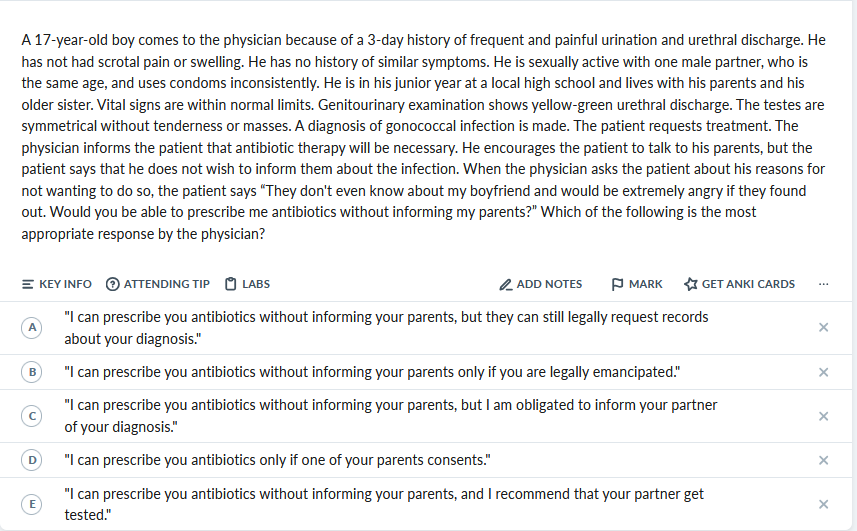Viewport: 857px width, 531px height.
Task: Click answer text about legally emancipated
Action: 372,372
